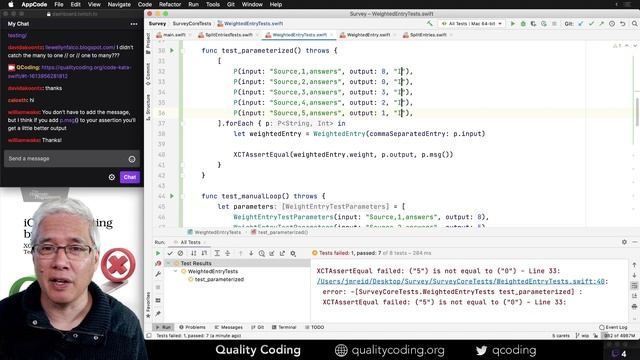Click the Build hammer icon

click(x=429, y=24)
